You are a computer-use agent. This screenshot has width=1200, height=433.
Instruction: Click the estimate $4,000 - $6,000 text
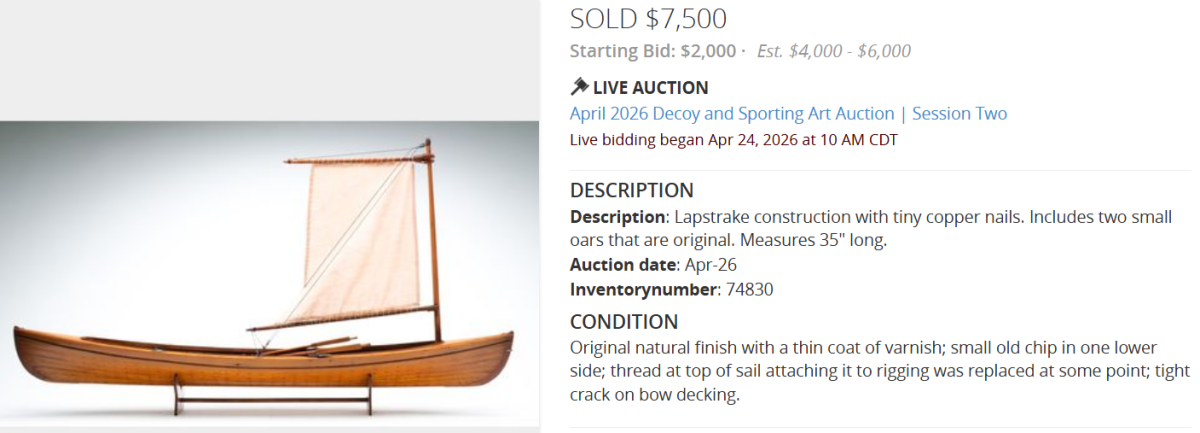(834, 51)
